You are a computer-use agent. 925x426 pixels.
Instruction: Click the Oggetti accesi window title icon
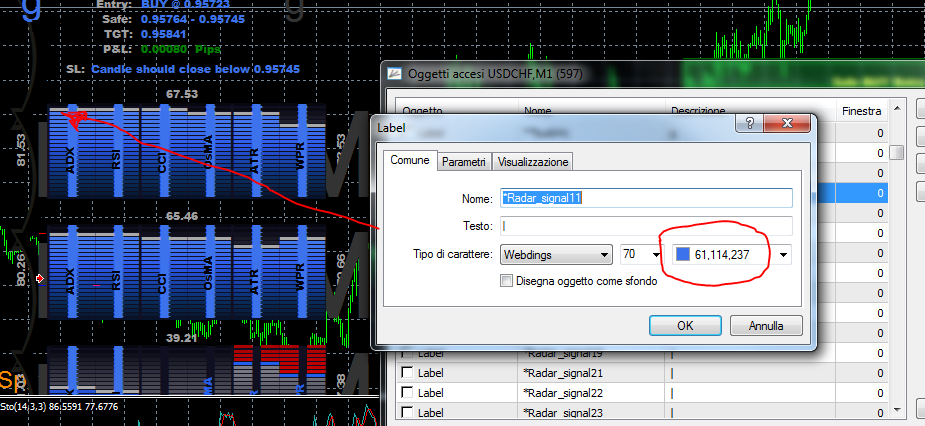394,74
